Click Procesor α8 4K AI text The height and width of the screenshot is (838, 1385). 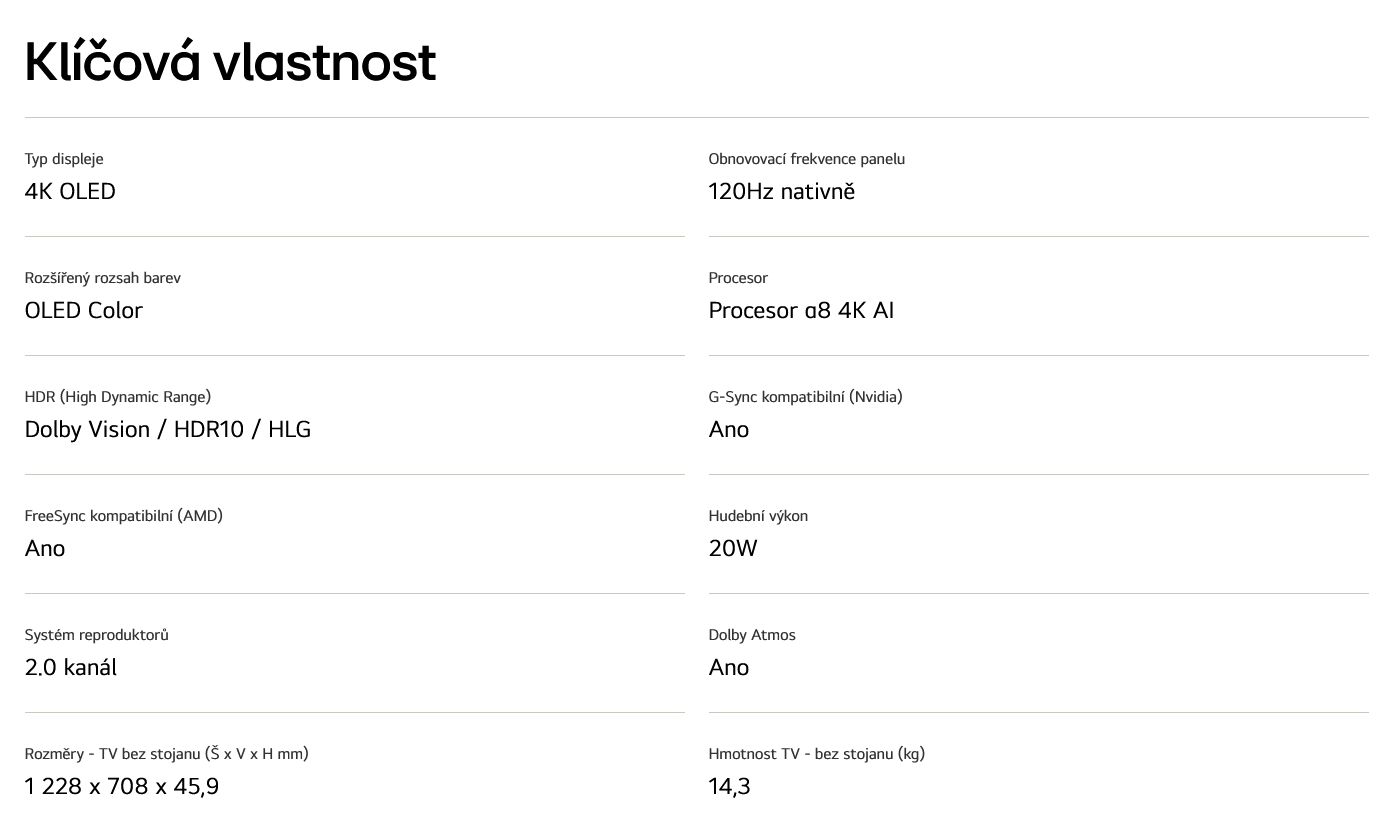801,310
